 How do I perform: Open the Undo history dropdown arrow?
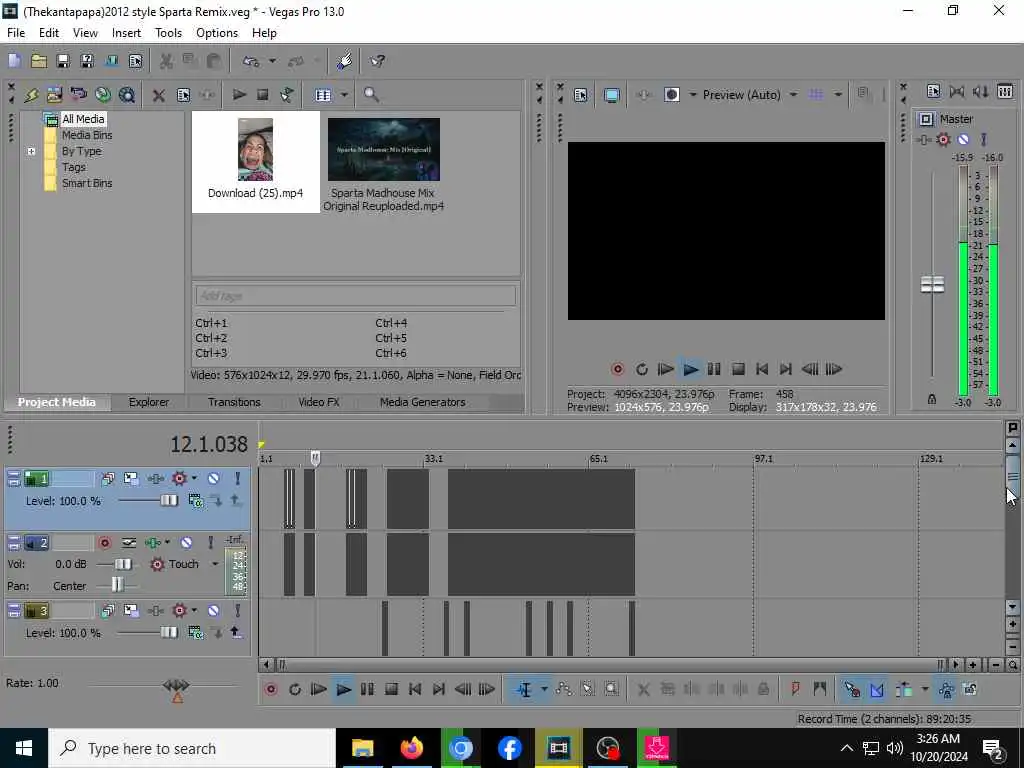click(272, 61)
